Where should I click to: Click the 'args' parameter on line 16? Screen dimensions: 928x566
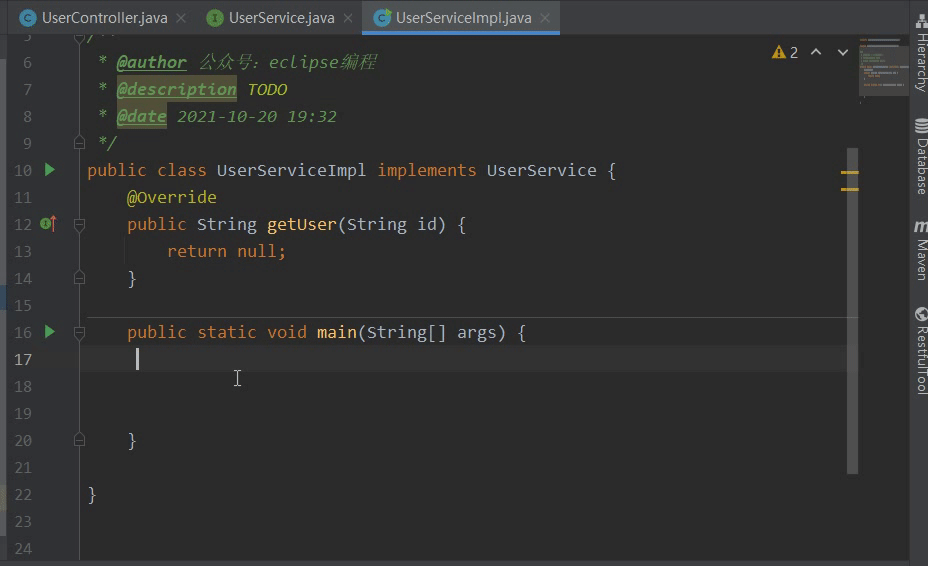tap(477, 333)
